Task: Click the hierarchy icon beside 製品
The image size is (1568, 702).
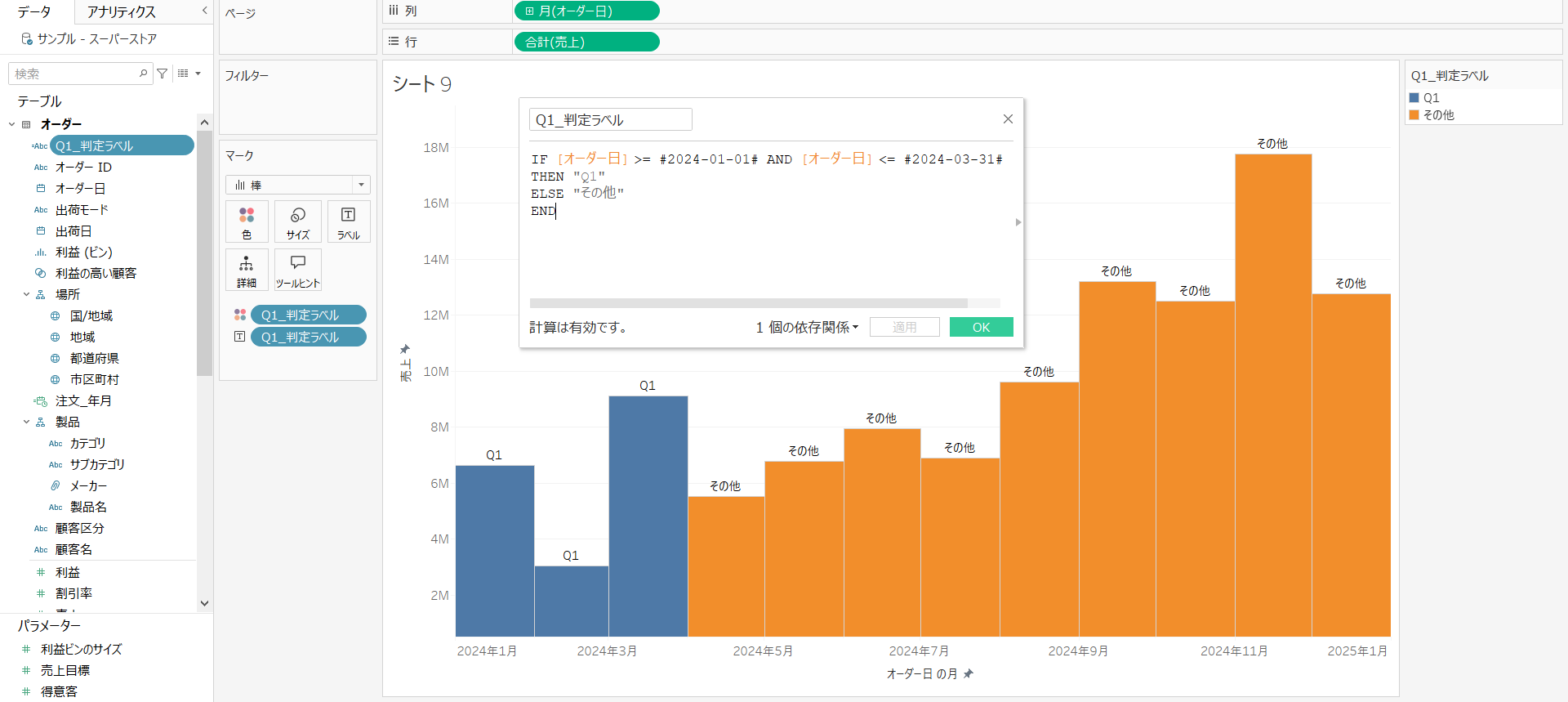Action: pos(41,422)
